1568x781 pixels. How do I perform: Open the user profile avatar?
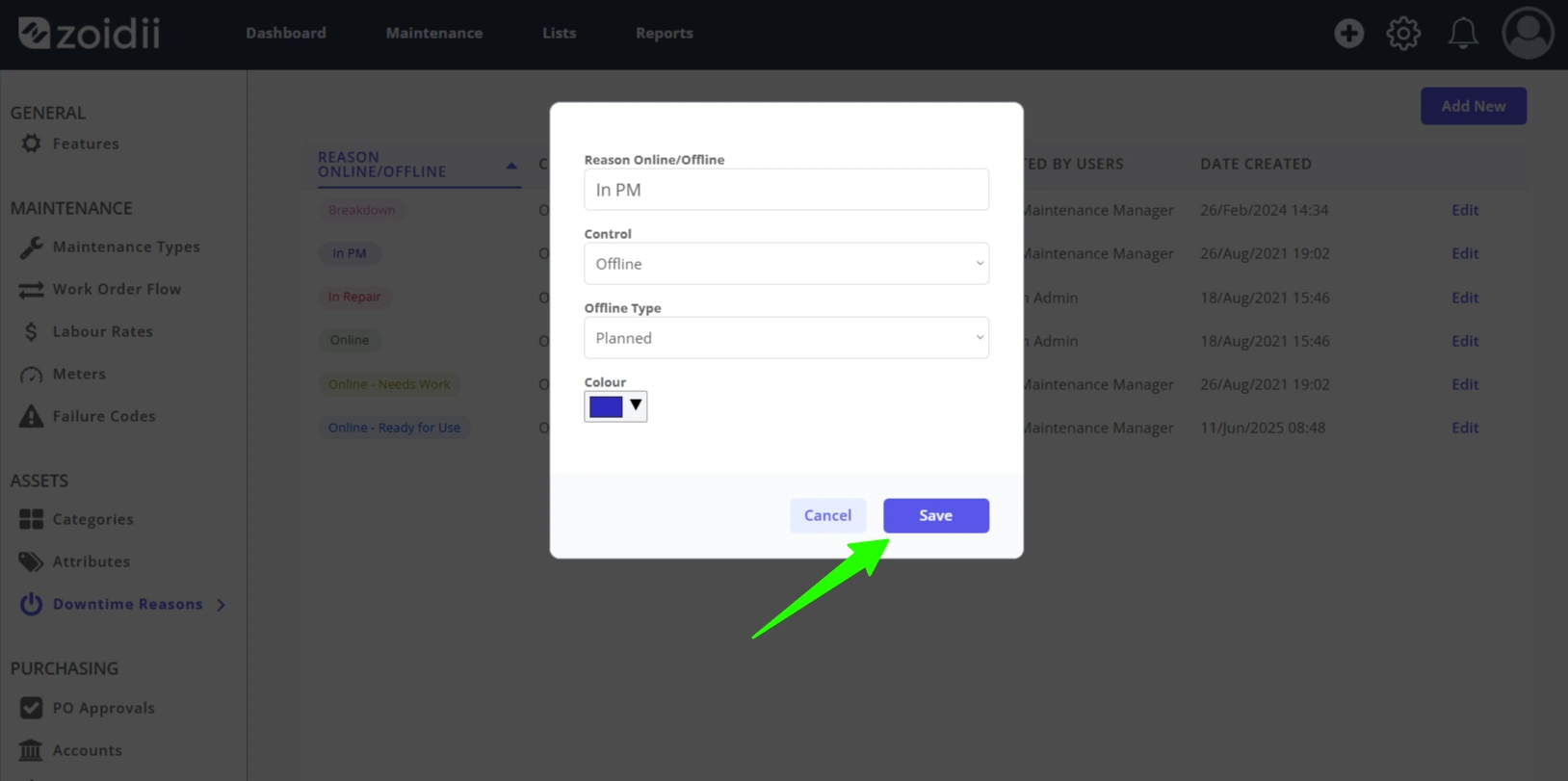(x=1528, y=33)
